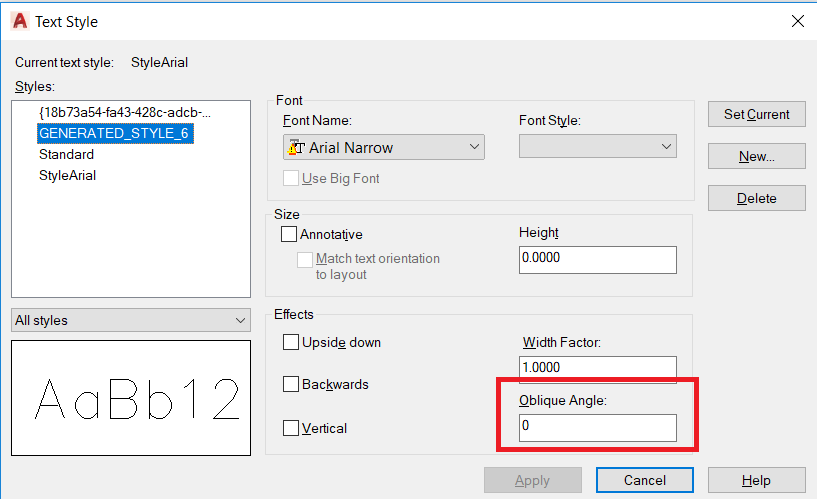Screen dimensions: 817x499
Task: Select StyleArial in the Styles list
Action: pos(67,175)
